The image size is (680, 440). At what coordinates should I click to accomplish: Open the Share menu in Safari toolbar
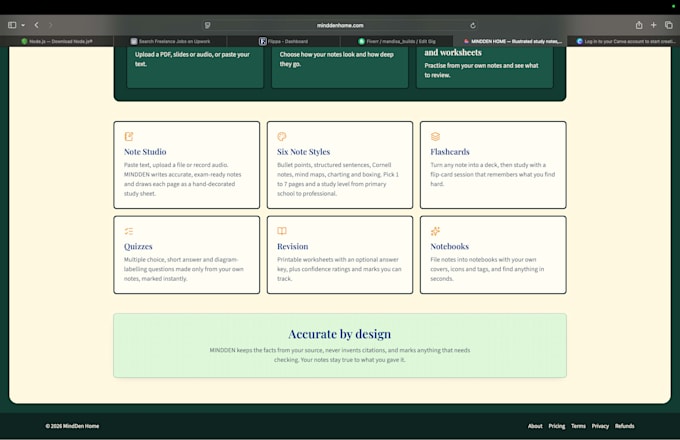coord(639,25)
